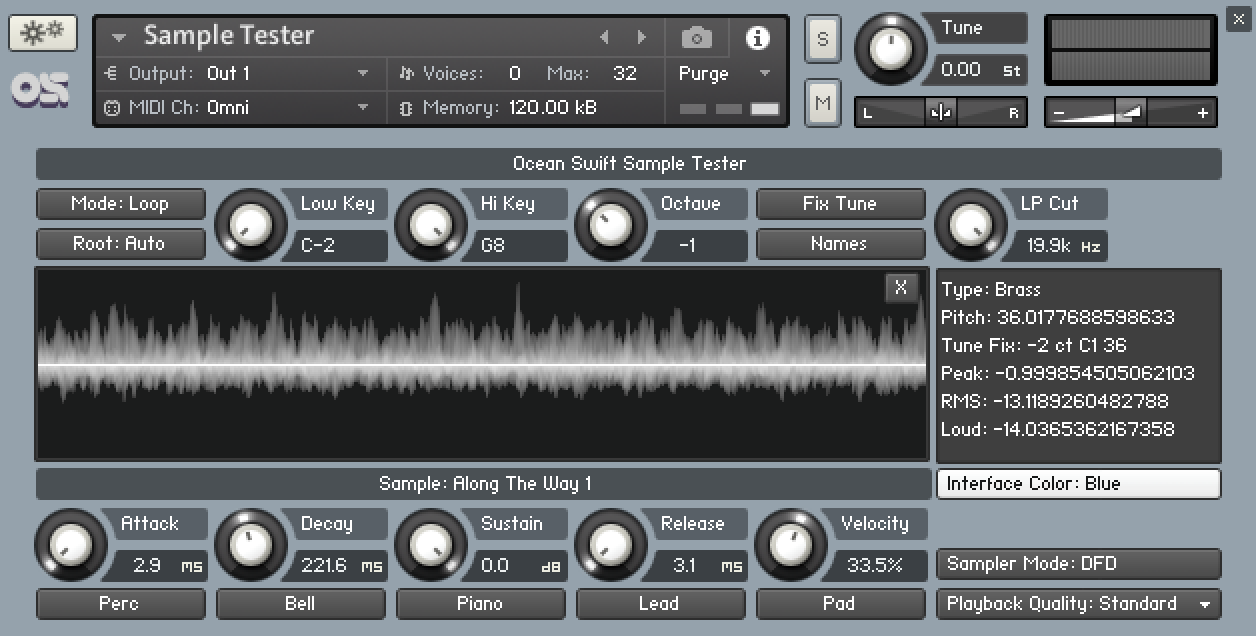This screenshot has width=1256, height=636.
Task: Open the Output routing dropdown
Action: (x=240, y=74)
